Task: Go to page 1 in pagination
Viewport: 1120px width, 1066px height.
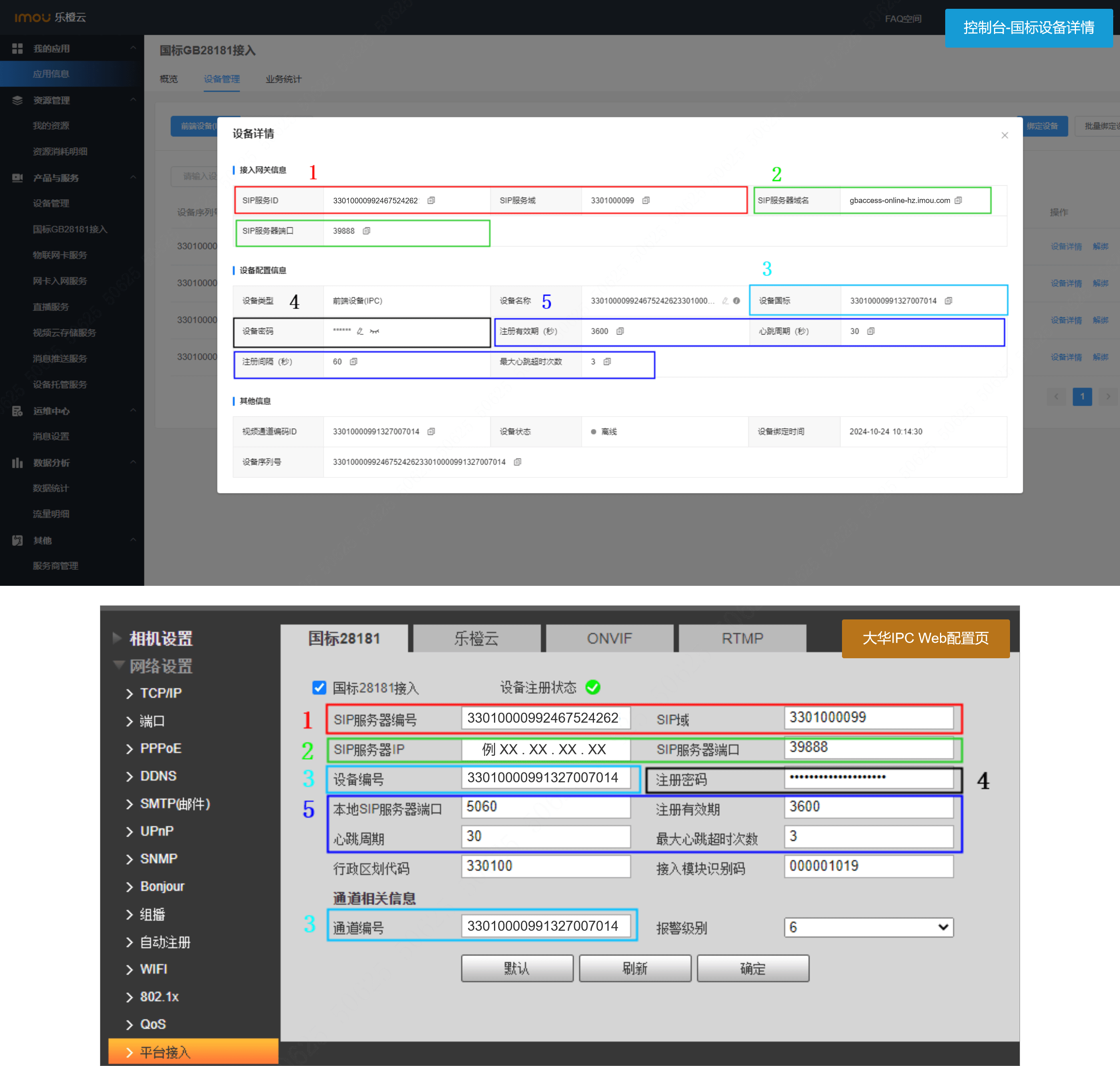Action: [x=1082, y=396]
